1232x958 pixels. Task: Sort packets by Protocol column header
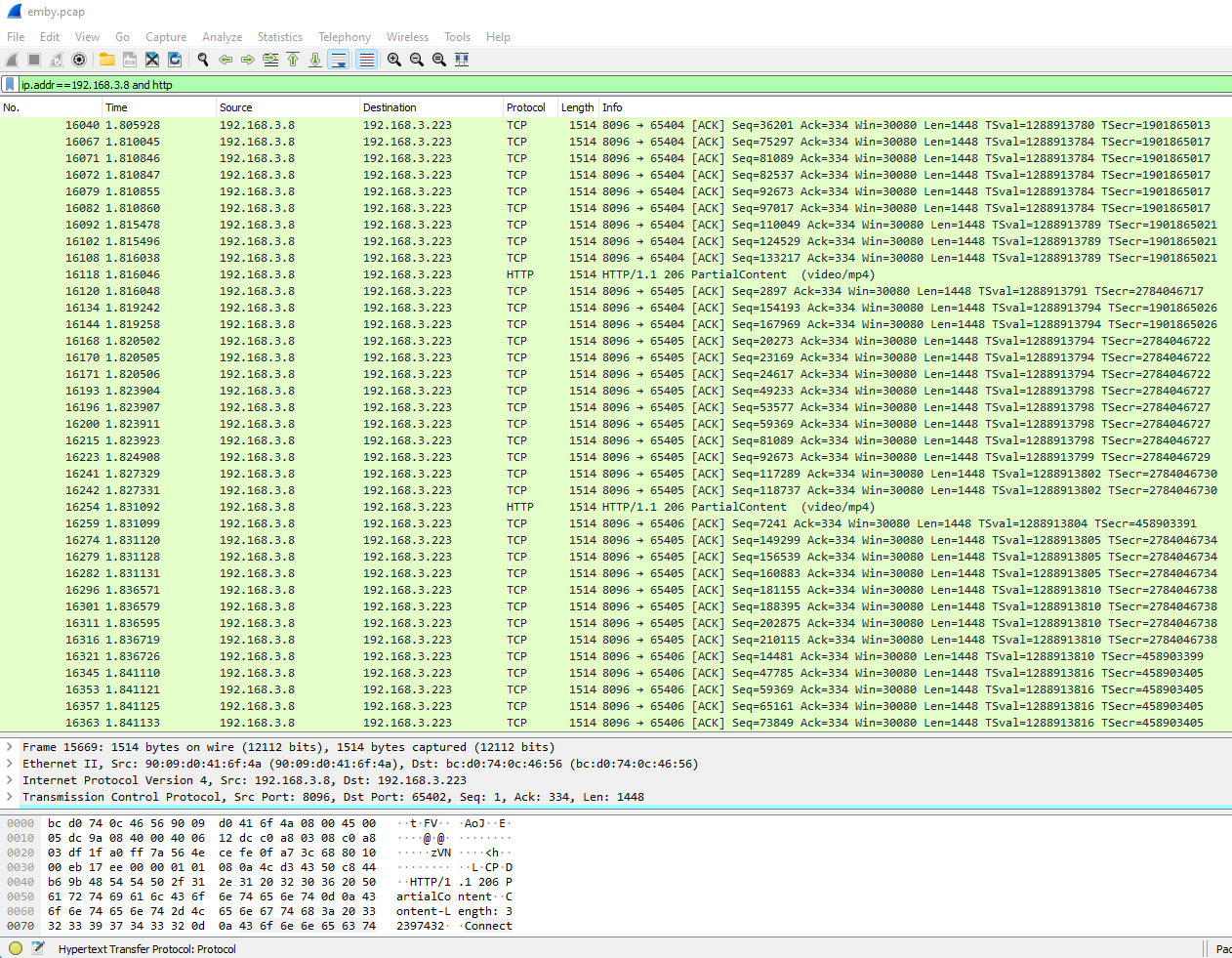[x=526, y=107]
